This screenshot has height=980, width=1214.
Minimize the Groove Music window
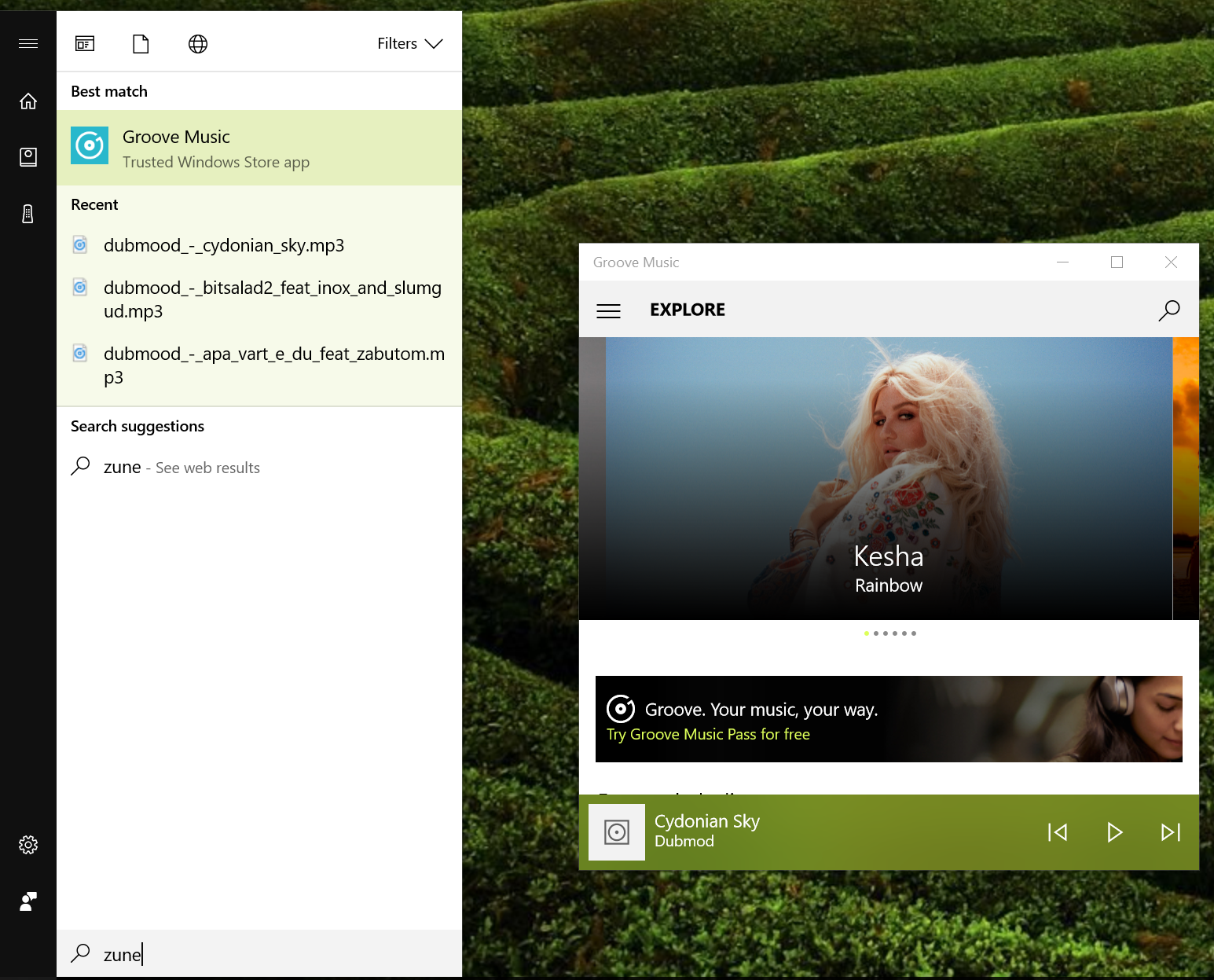pos(1062,262)
